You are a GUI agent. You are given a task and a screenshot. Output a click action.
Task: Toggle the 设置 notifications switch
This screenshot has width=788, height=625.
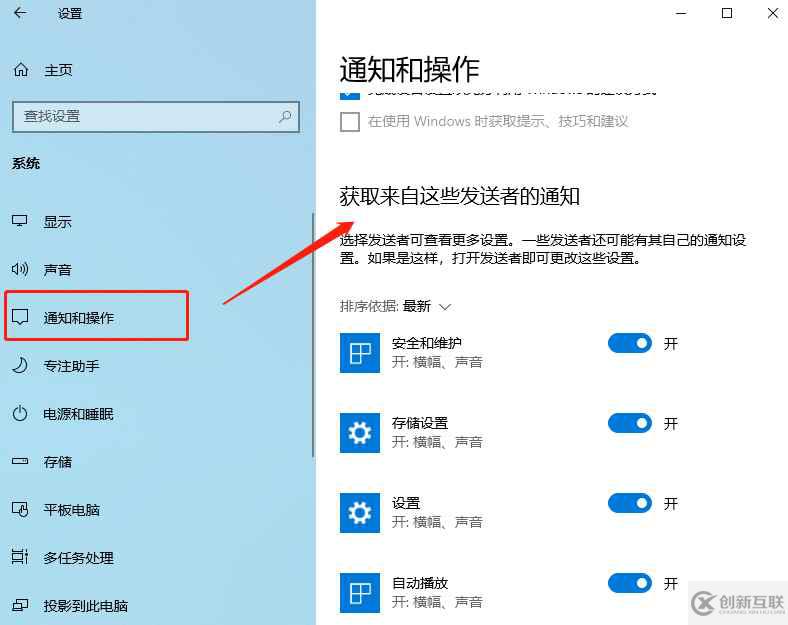(x=630, y=503)
